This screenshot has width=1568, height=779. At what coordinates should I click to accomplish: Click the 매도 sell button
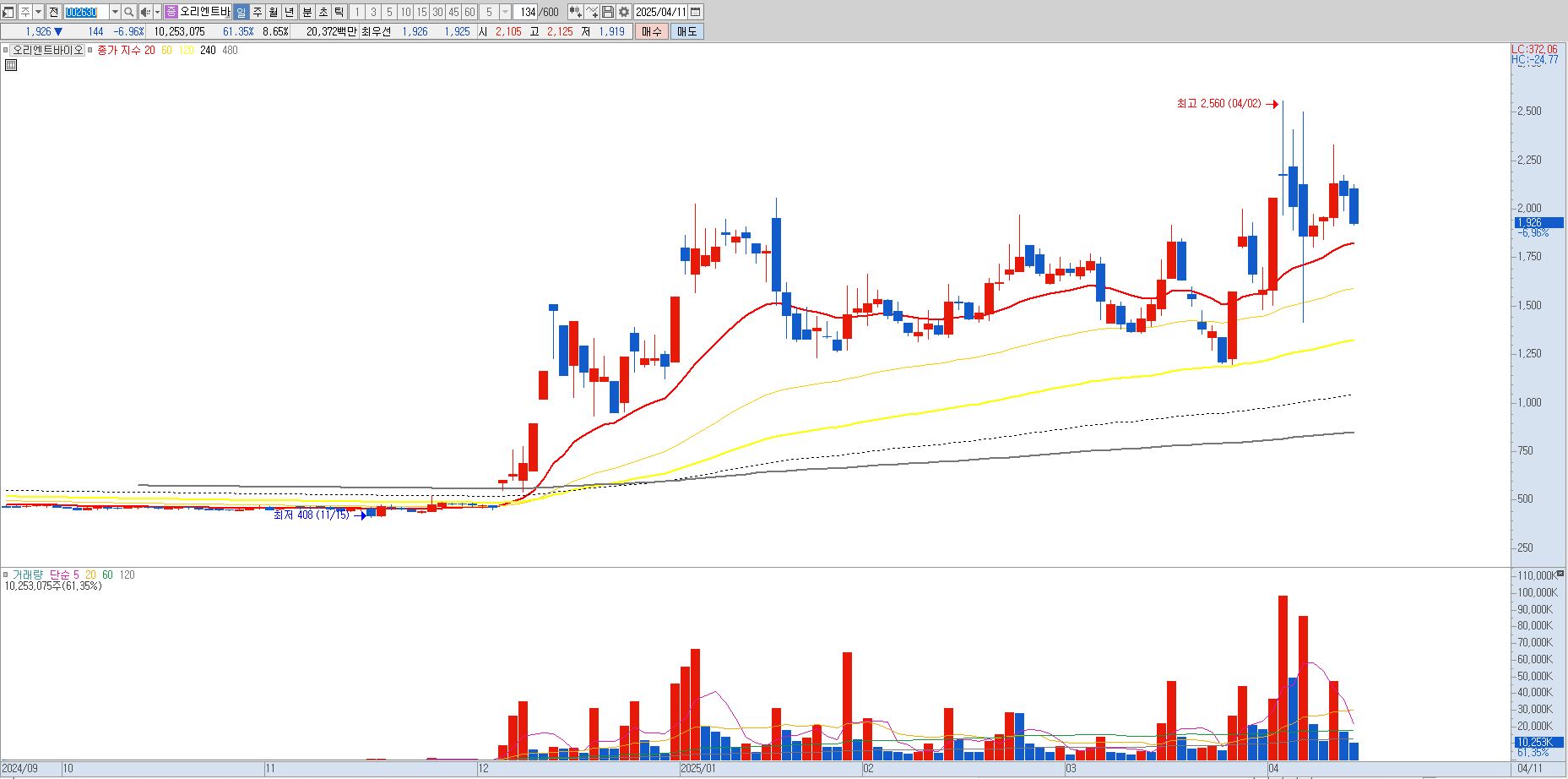pos(686,31)
